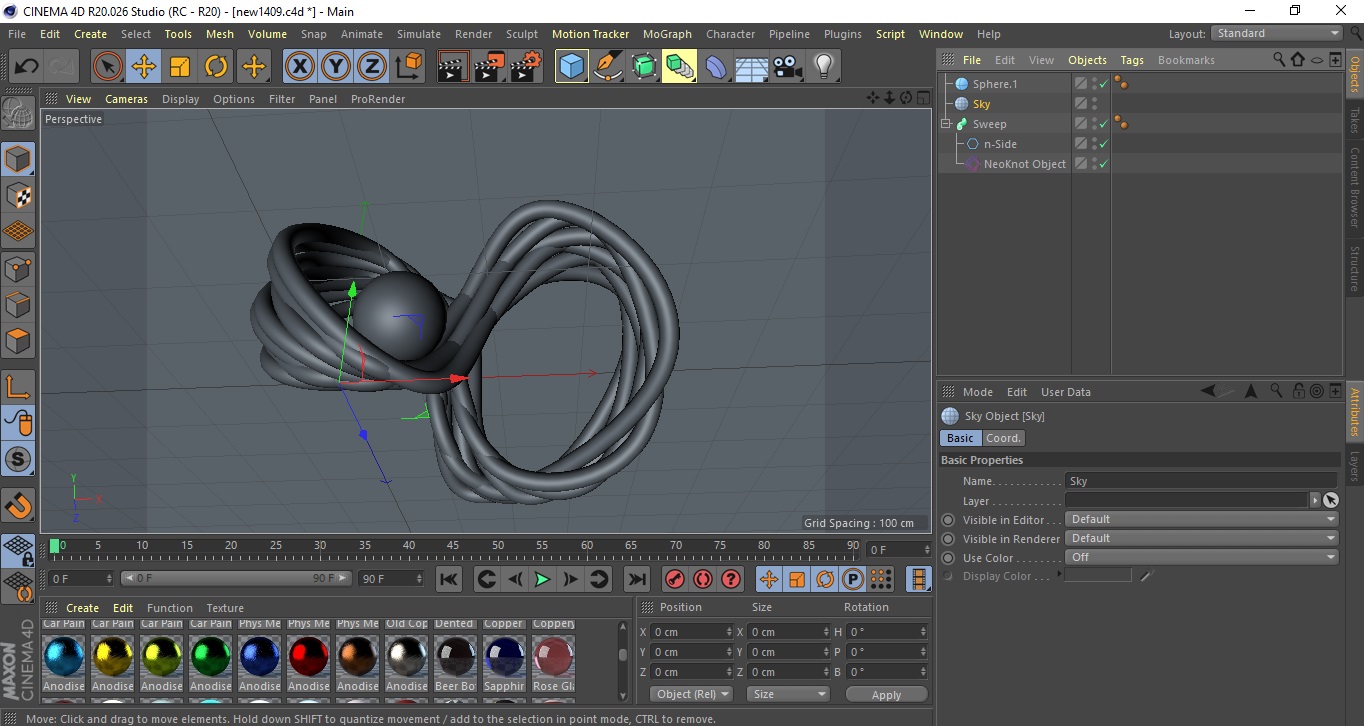Toggle the Use Color animation radio dot
The height and width of the screenshot is (726, 1364).
tap(948, 558)
